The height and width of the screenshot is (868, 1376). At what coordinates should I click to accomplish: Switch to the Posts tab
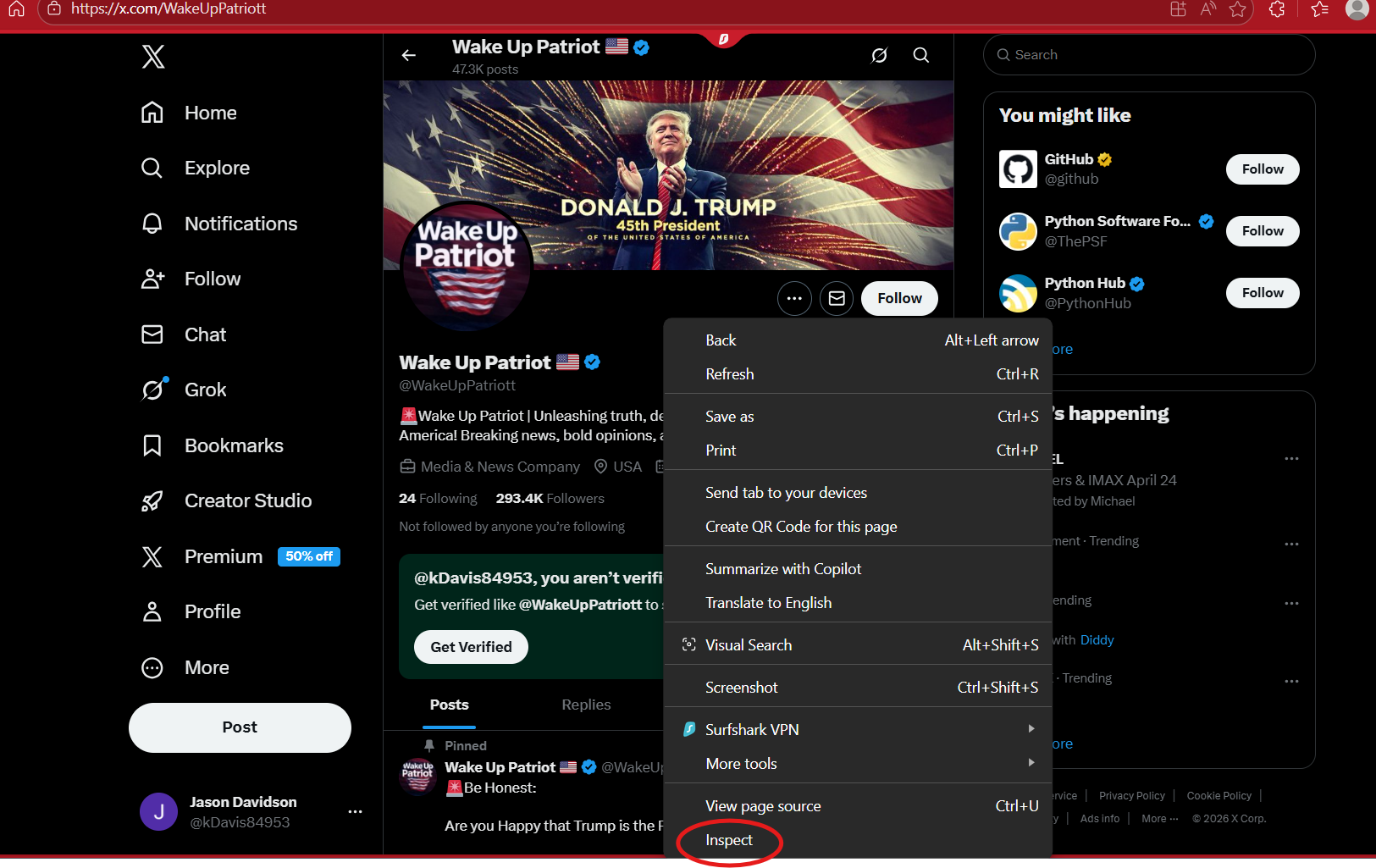pos(449,705)
